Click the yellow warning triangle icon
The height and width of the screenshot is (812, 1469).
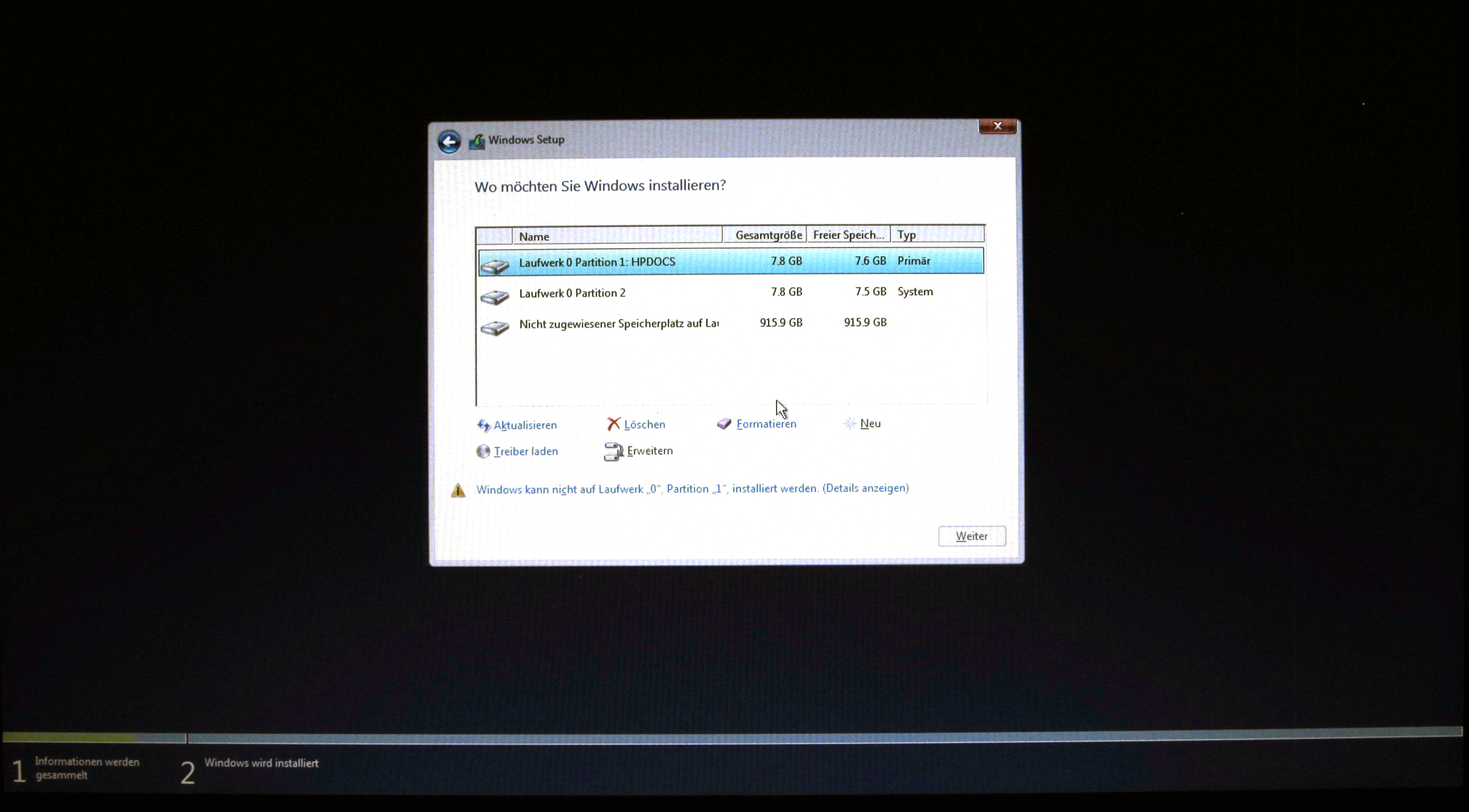point(458,490)
